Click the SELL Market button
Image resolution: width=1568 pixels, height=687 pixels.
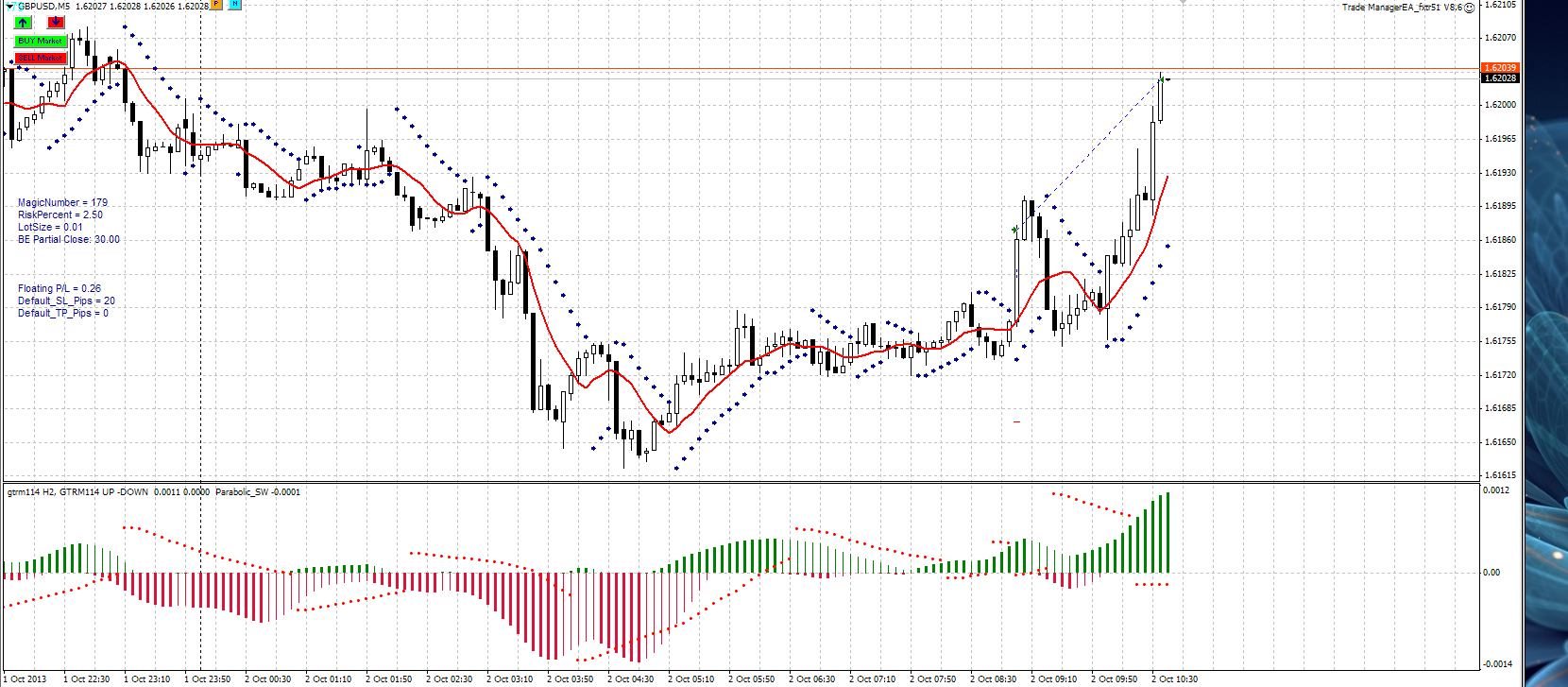click(x=40, y=58)
